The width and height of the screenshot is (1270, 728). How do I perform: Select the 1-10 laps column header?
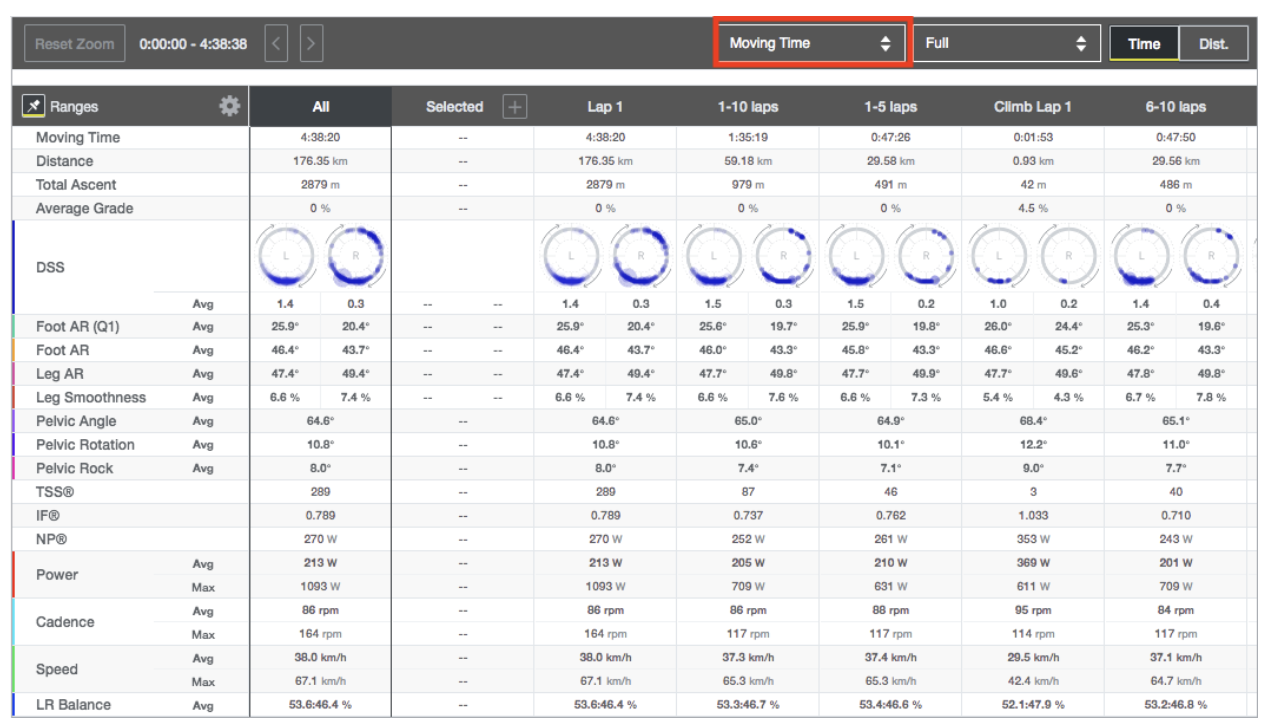tap(747, 107)
